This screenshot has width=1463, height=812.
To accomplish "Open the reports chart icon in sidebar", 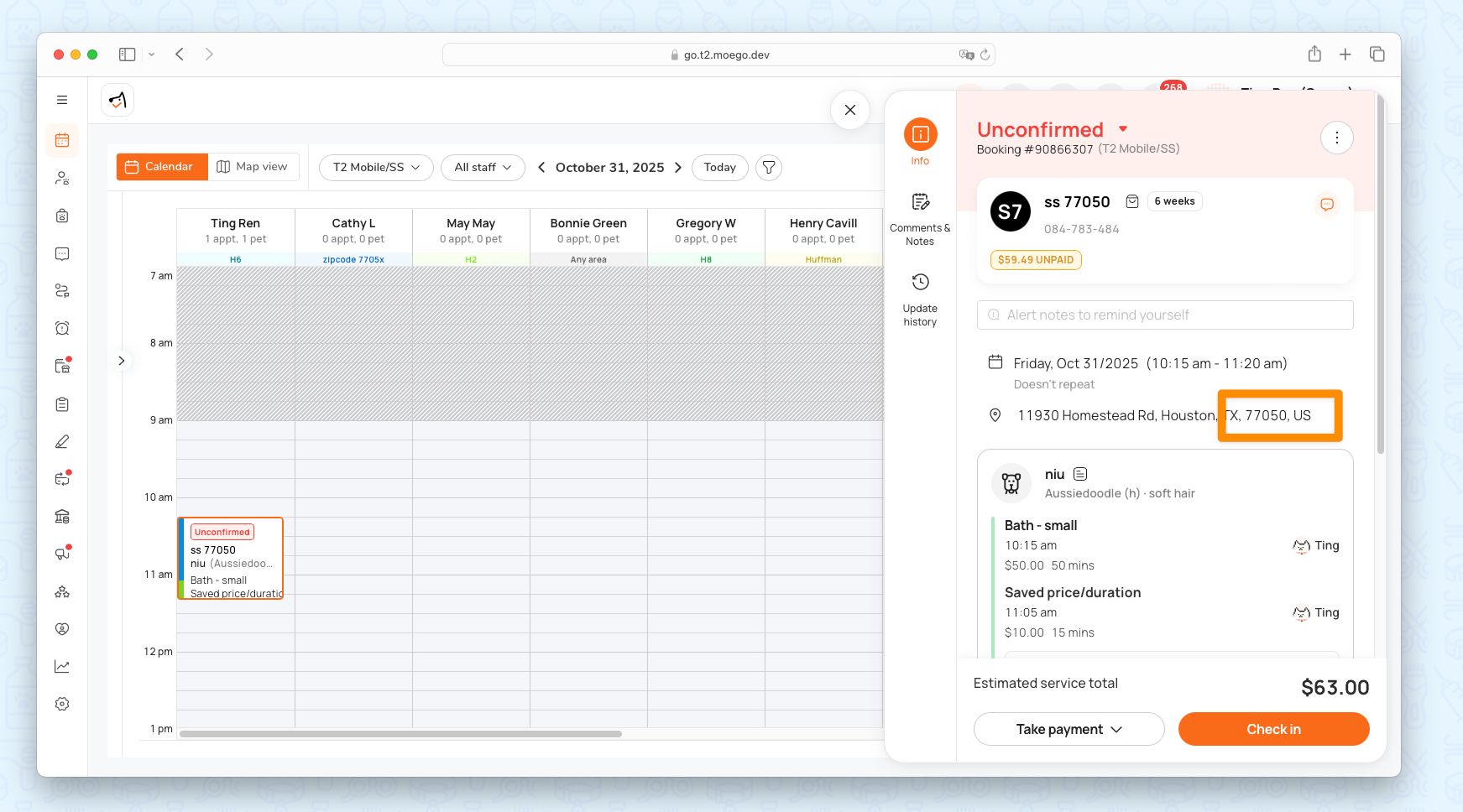I will tap(62, 667).
